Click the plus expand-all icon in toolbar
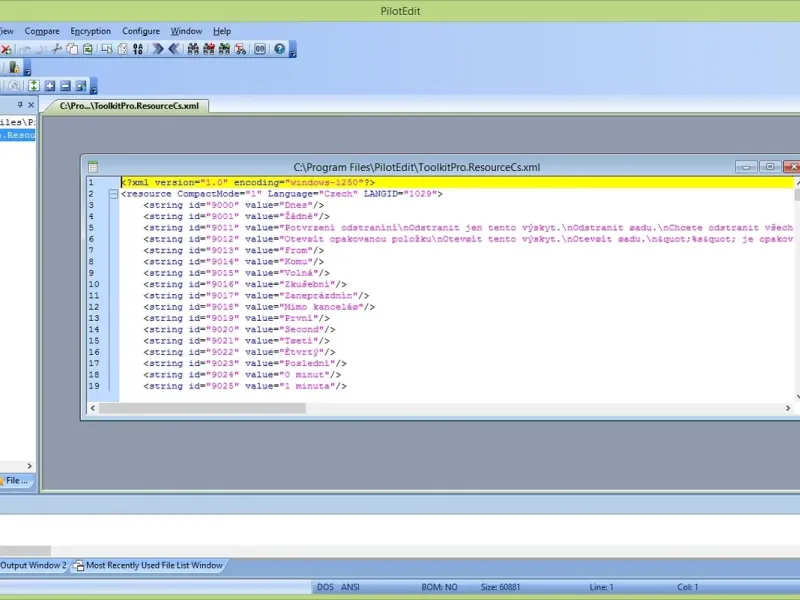Image resolution: width=800 pixels, height=600 pixels. click(49, 86)
